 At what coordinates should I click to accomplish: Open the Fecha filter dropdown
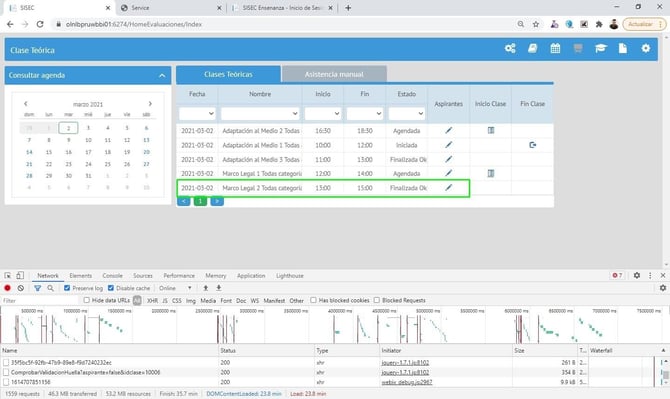pyautogui.click(x=197, y=113)
